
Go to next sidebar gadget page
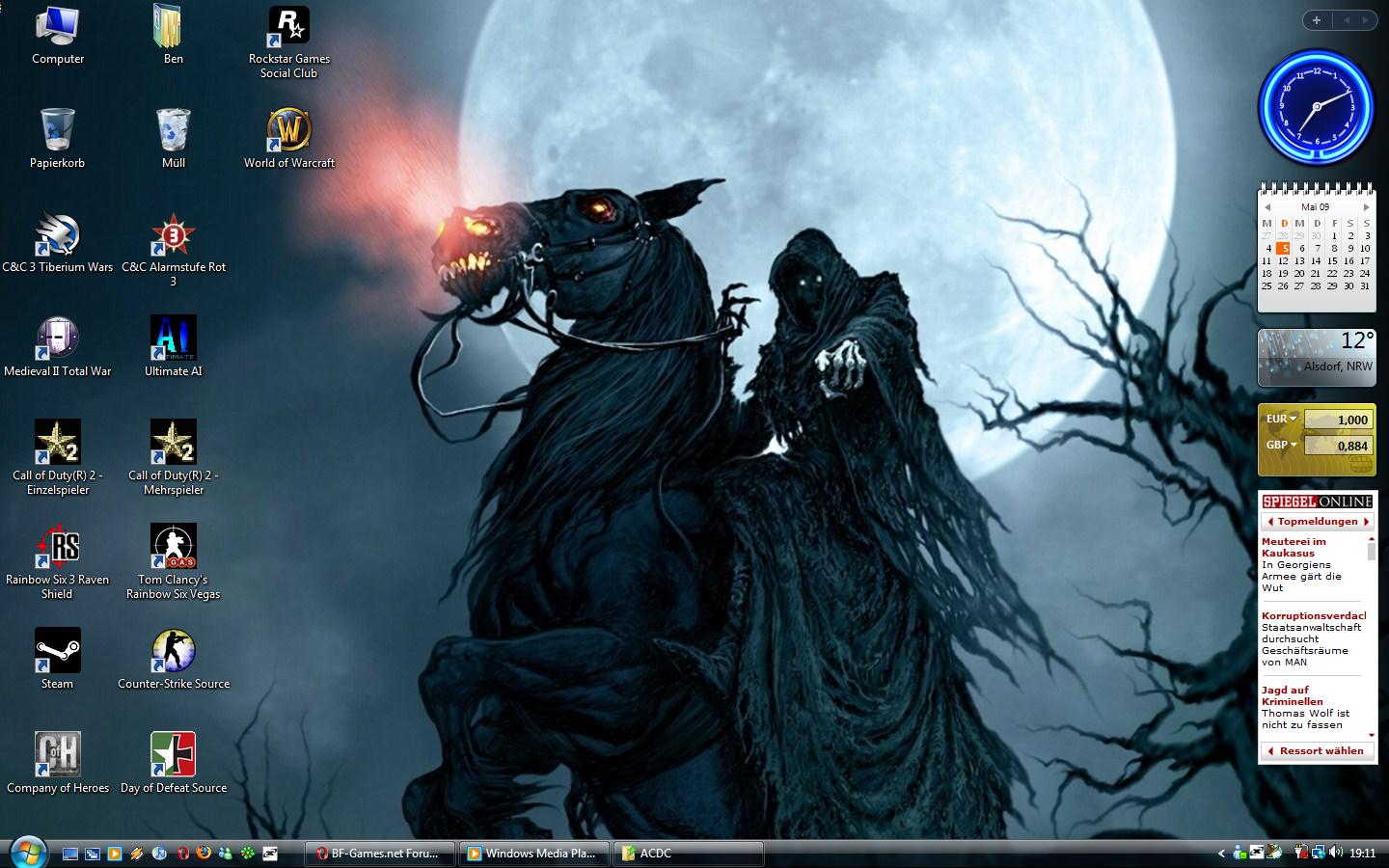click(1368, 20)
